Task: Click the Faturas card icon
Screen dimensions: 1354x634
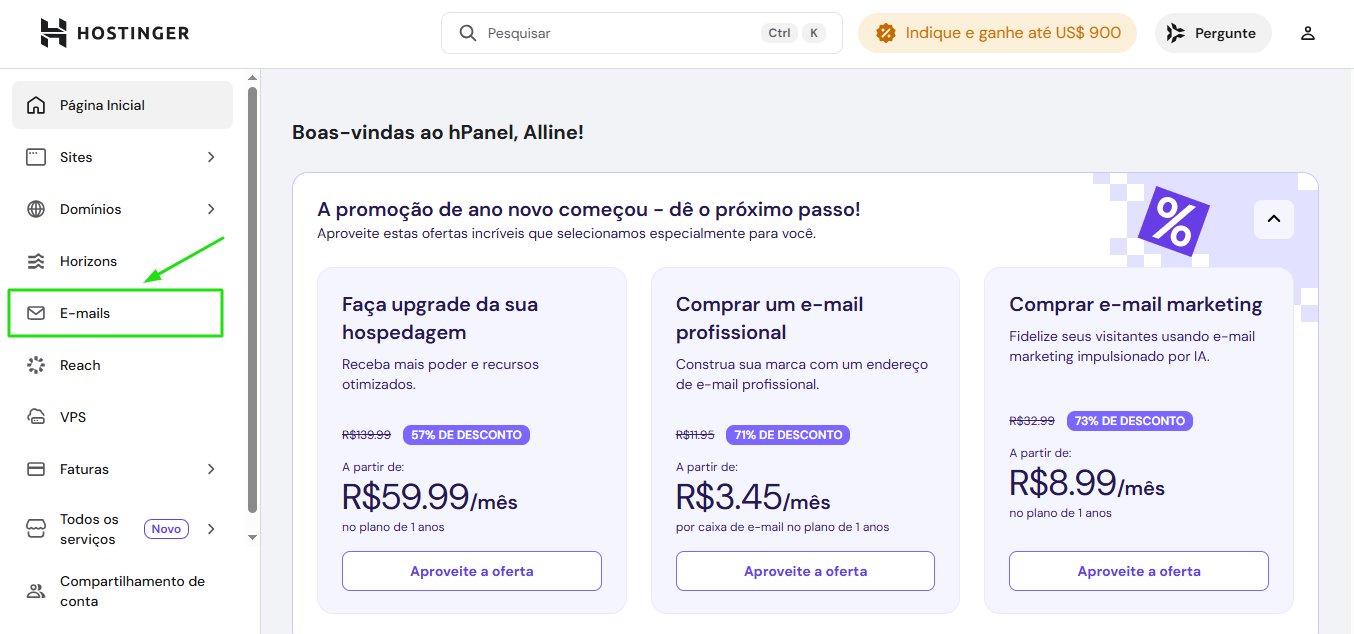Action: tap(36, 469)
